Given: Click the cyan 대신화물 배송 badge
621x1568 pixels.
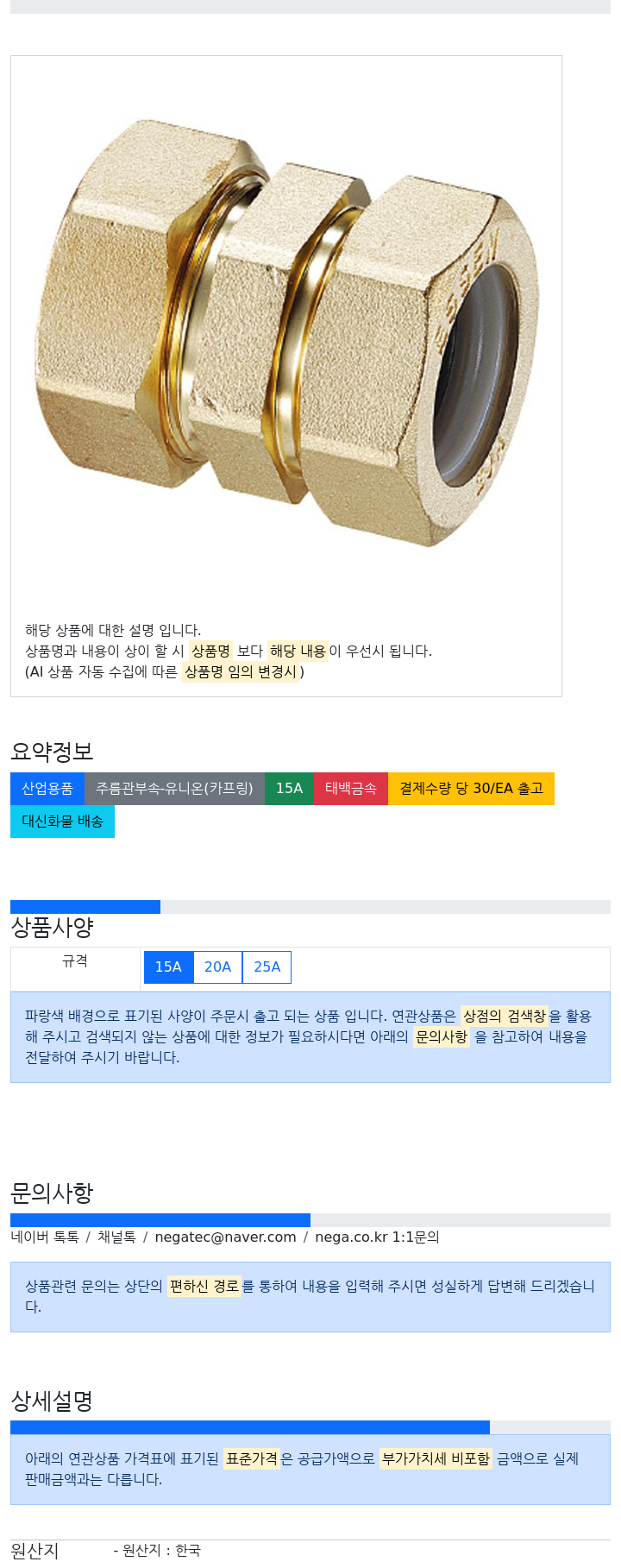Looking at the screenshot, I should click(x=62, y=821).
